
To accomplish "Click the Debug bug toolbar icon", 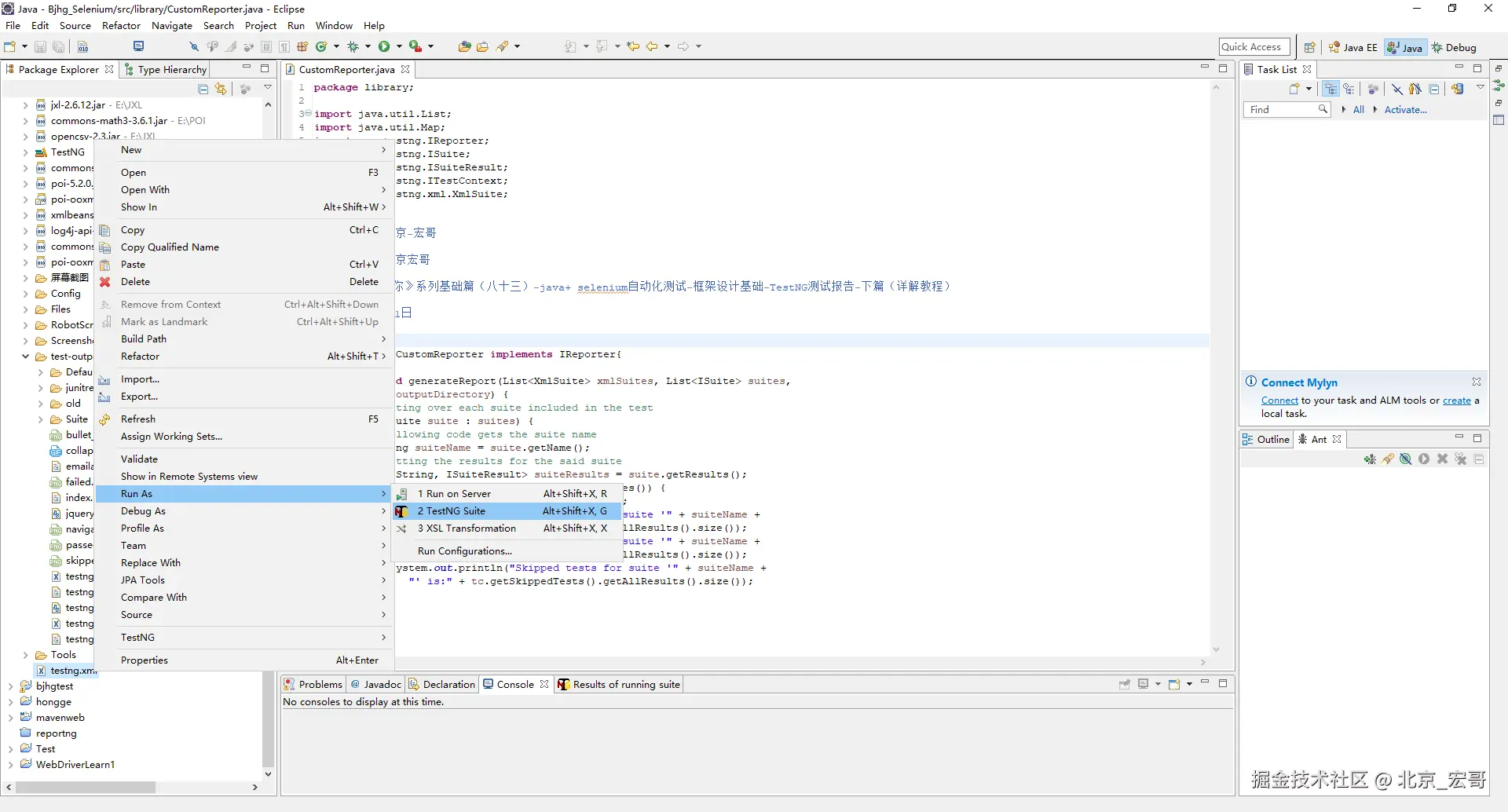I will point(353,47).
